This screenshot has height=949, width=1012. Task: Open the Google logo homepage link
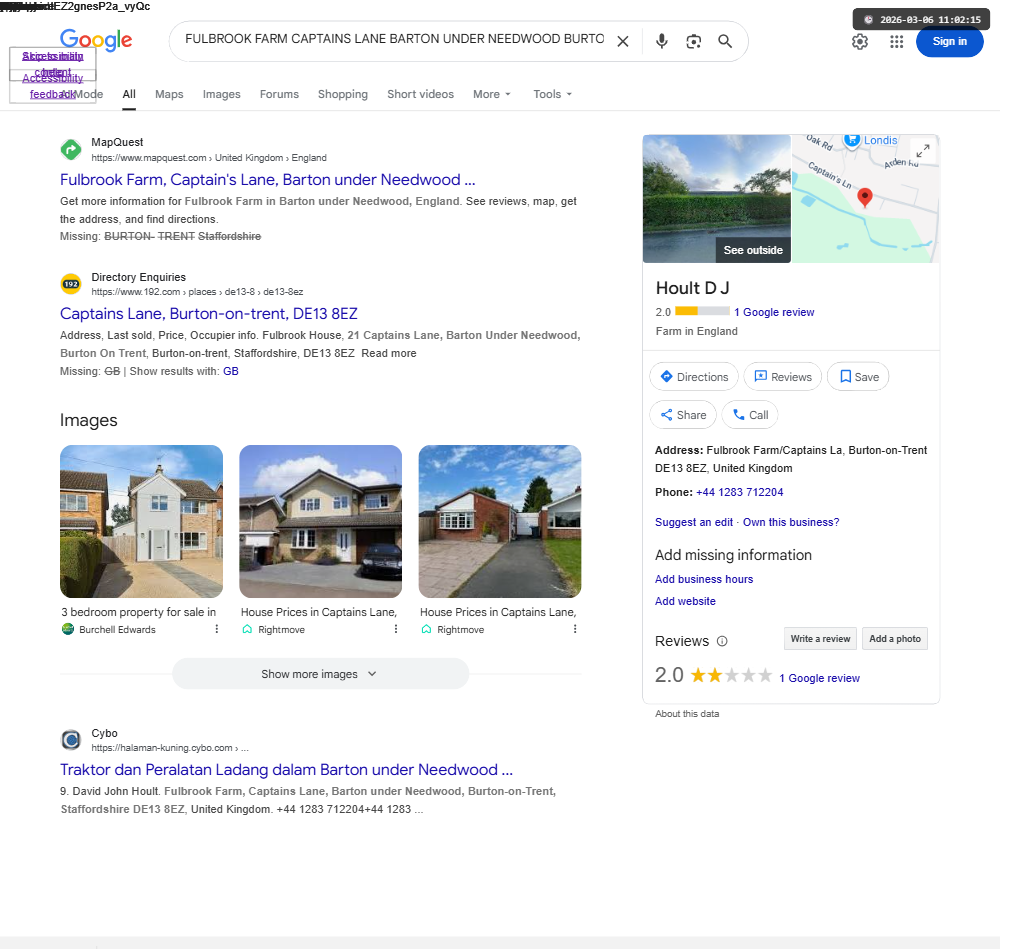(96, 40)
